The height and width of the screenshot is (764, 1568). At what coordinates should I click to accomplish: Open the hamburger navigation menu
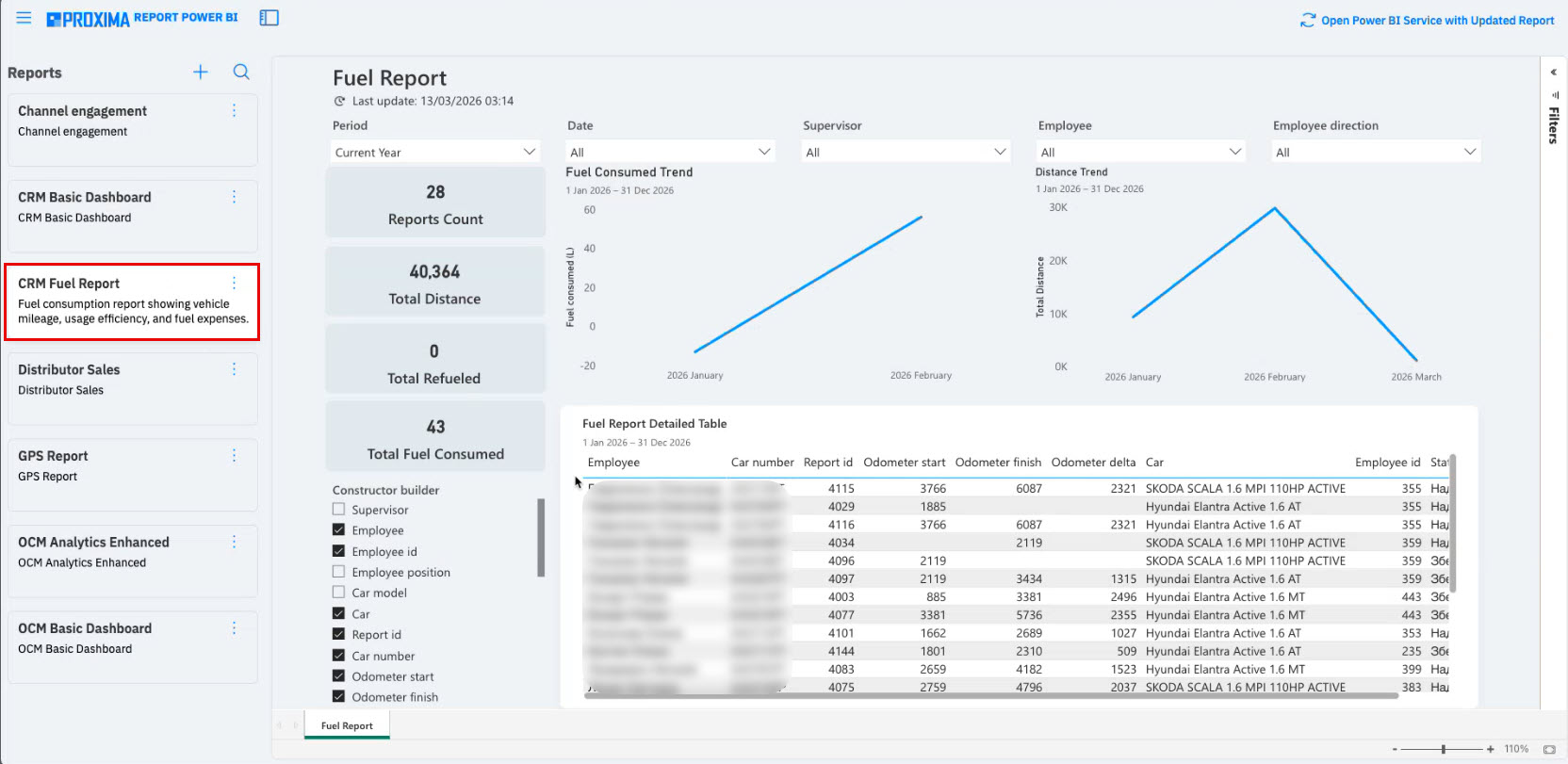pos(24,18)
